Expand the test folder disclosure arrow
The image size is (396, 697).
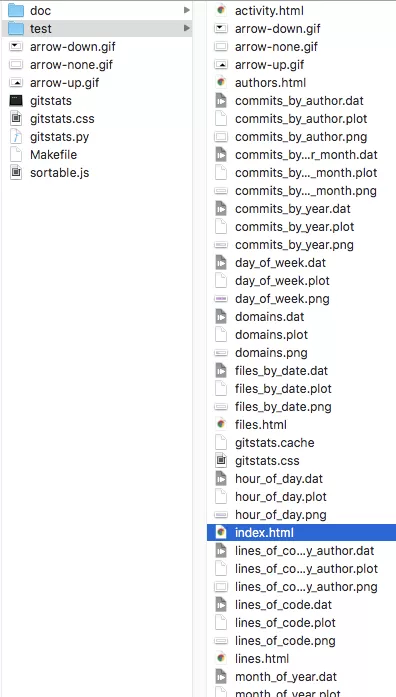[187, 28]
